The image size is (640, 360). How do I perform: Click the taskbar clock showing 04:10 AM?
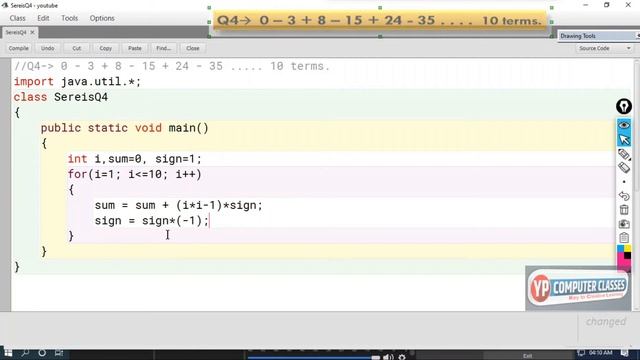pyautogui.click(x=600, y=353)
